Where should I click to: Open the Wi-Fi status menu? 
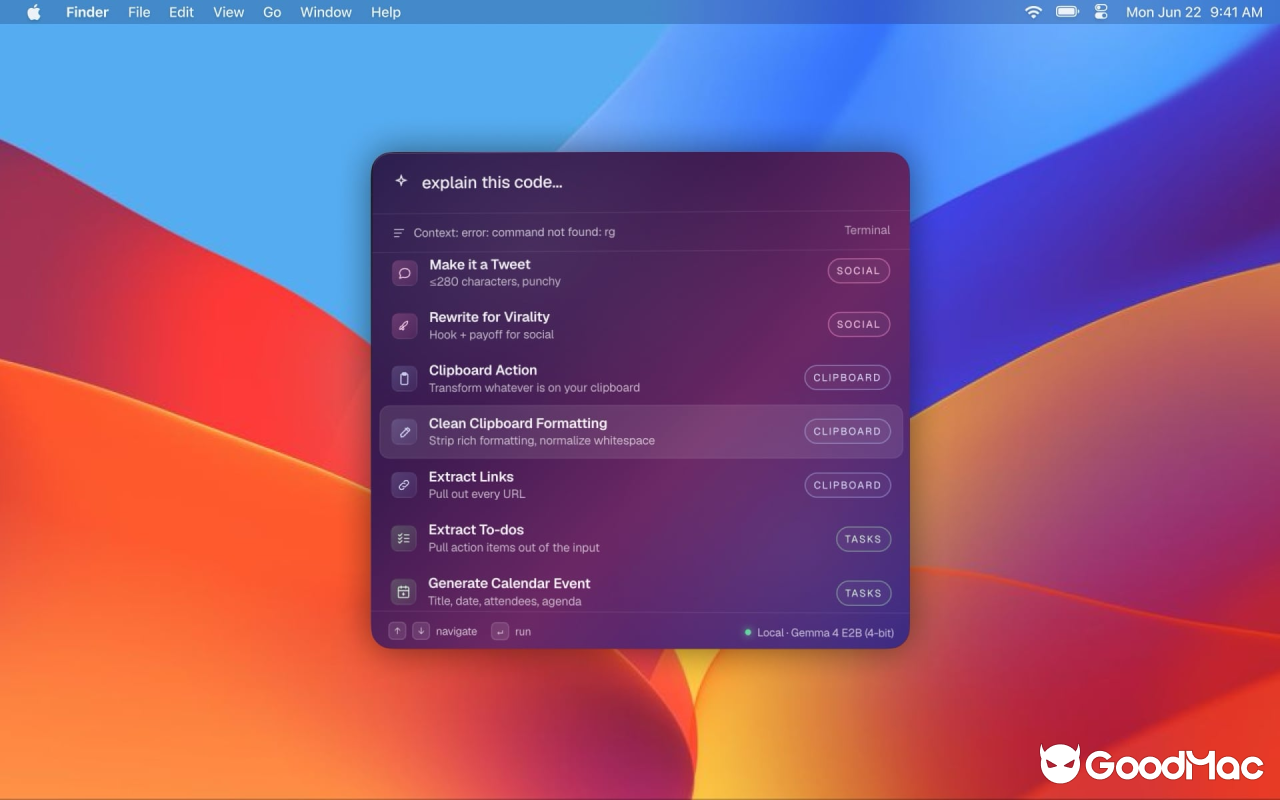(x=1034, y=12)
